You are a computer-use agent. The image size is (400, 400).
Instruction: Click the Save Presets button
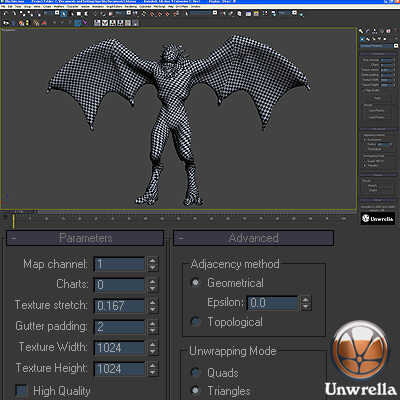(377, 111)
